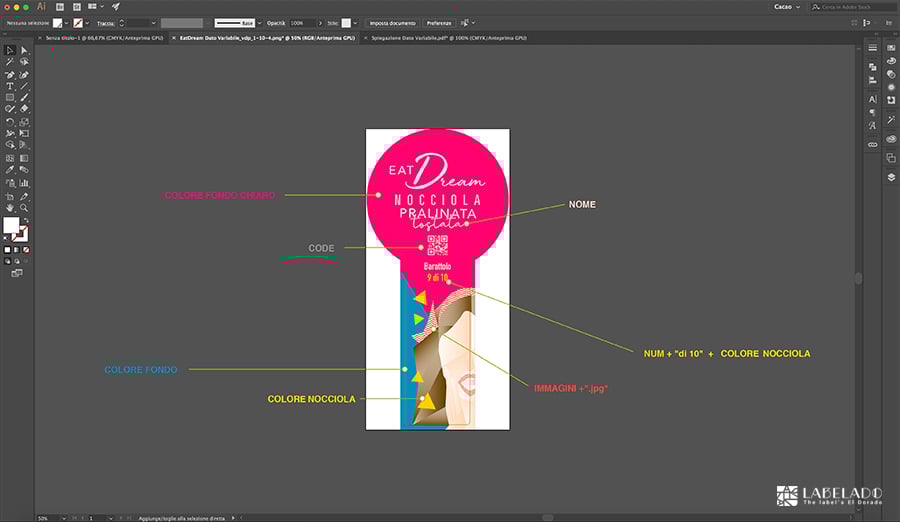Select the Width tool

[x=10, y=133]
